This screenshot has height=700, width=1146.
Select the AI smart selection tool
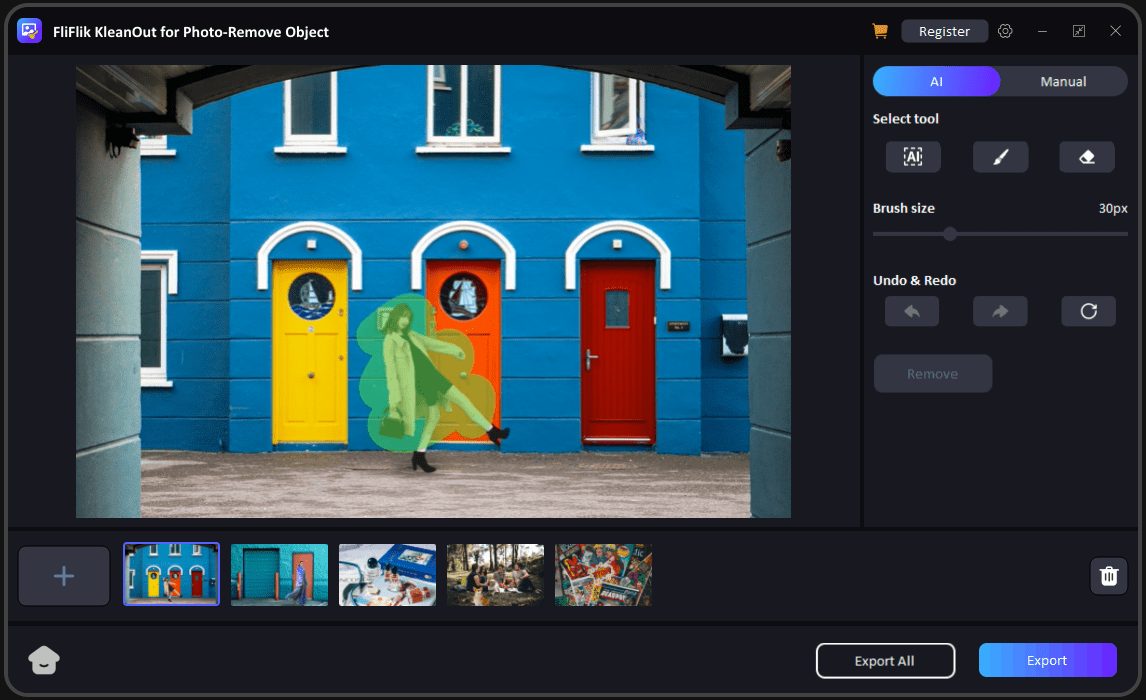coord(913,156)
